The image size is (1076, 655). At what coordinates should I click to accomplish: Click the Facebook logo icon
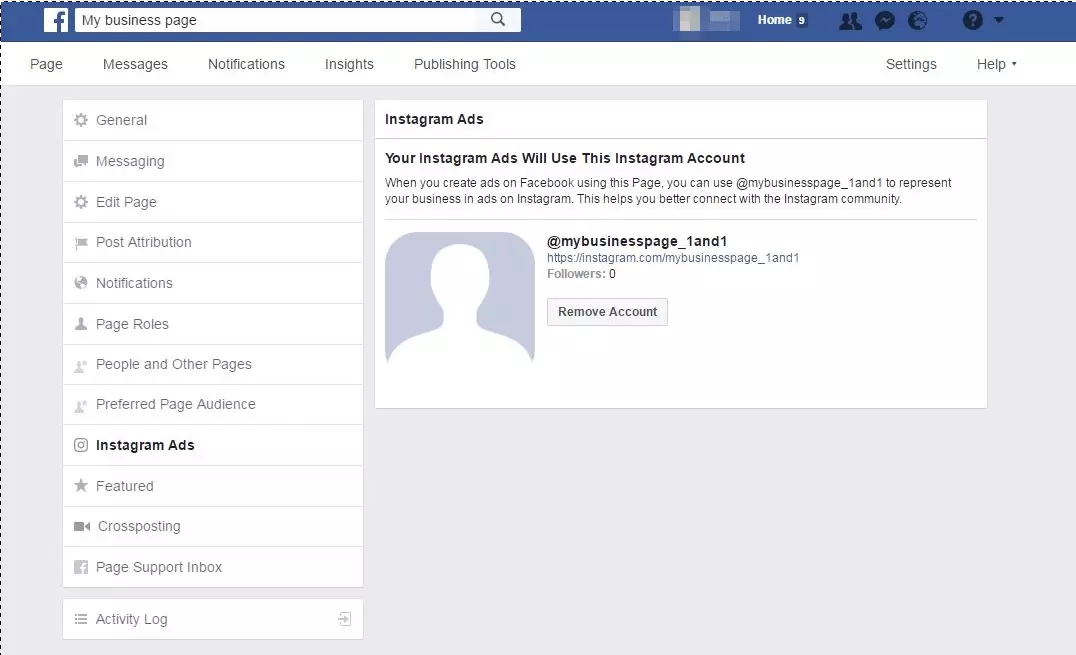(x=56, y=20)
